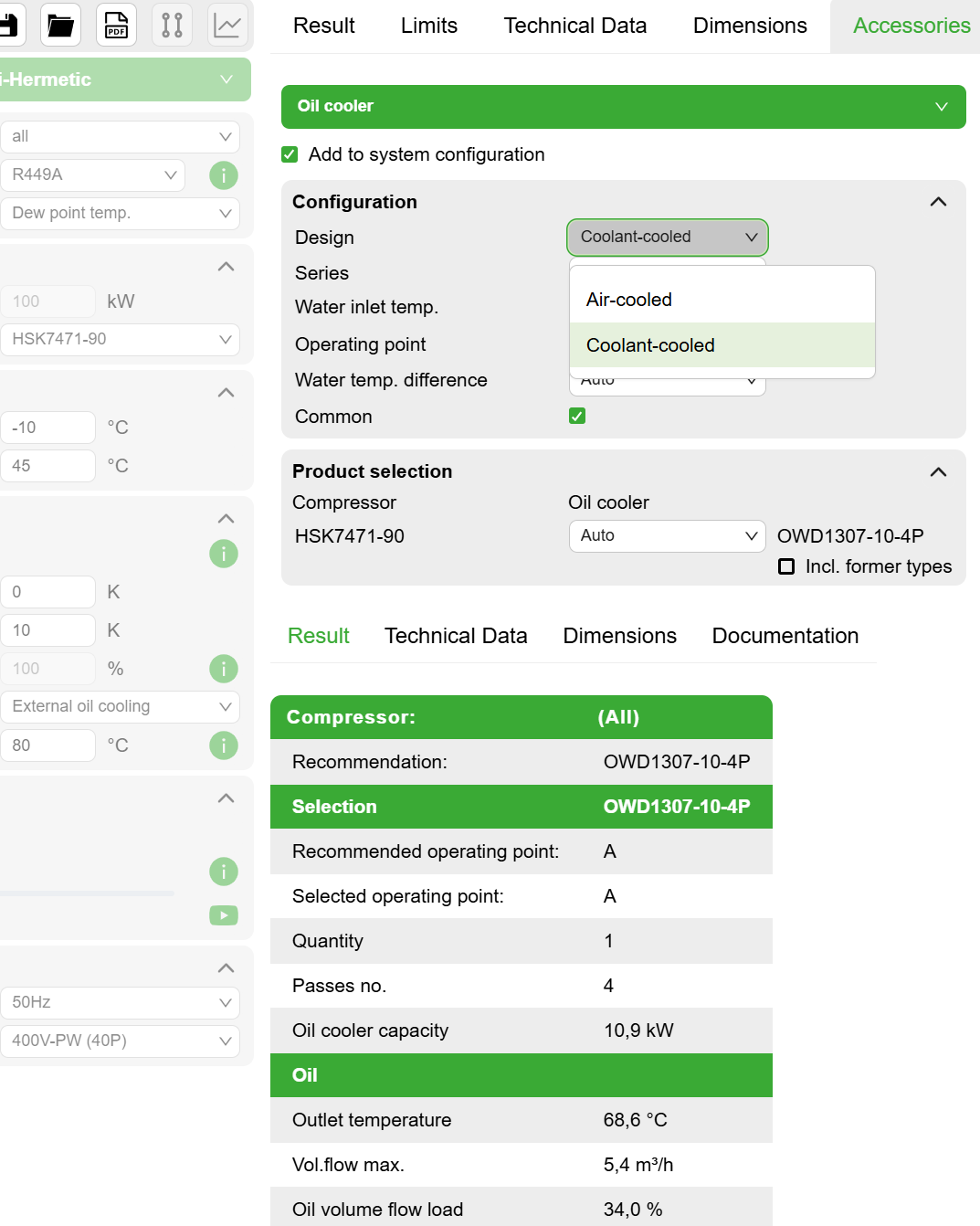Click the info icon next to 80 °C field

tap(224, 745)
